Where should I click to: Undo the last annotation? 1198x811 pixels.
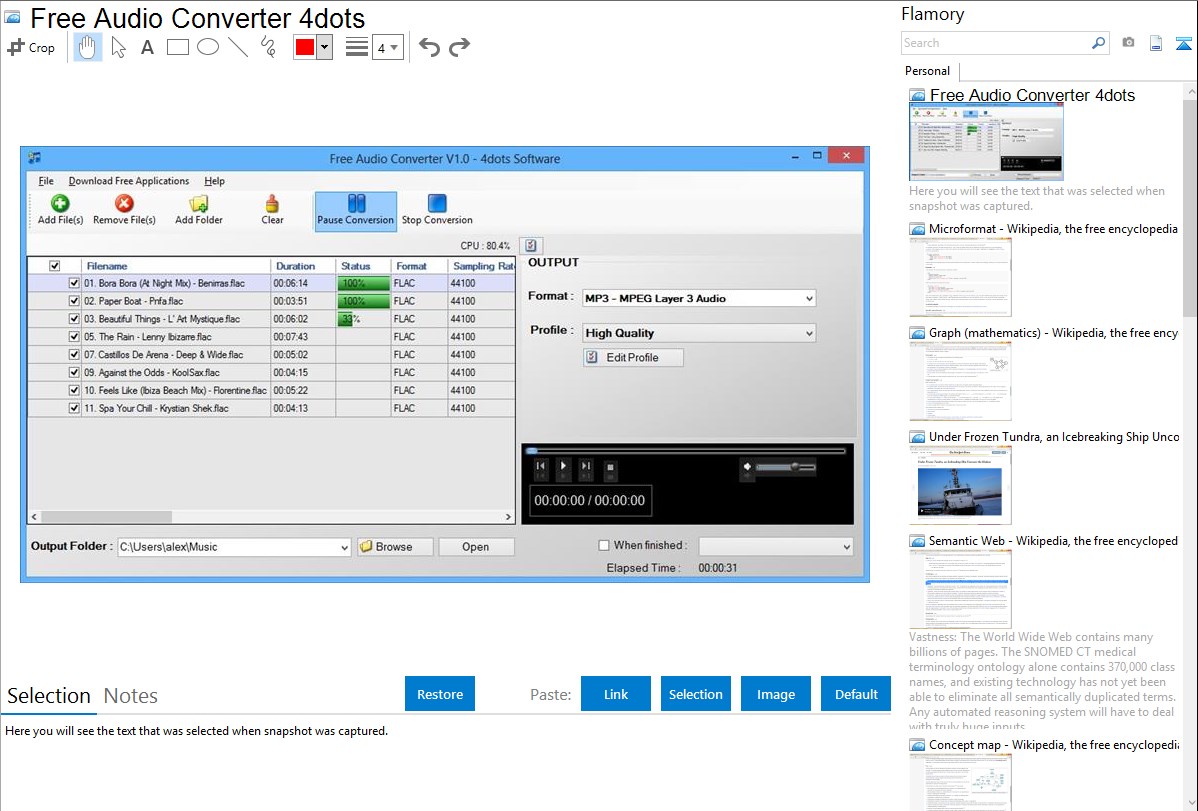click(x=429, y=47)
